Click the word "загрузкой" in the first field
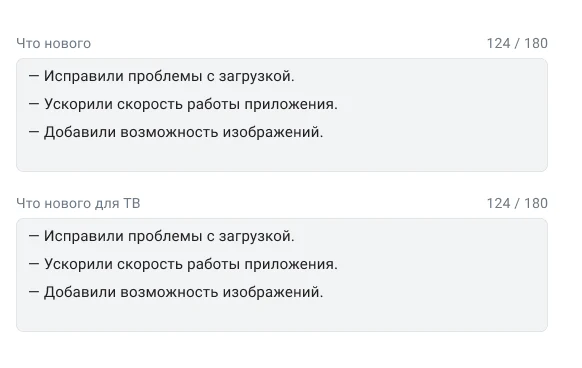 tap(254, 77)
